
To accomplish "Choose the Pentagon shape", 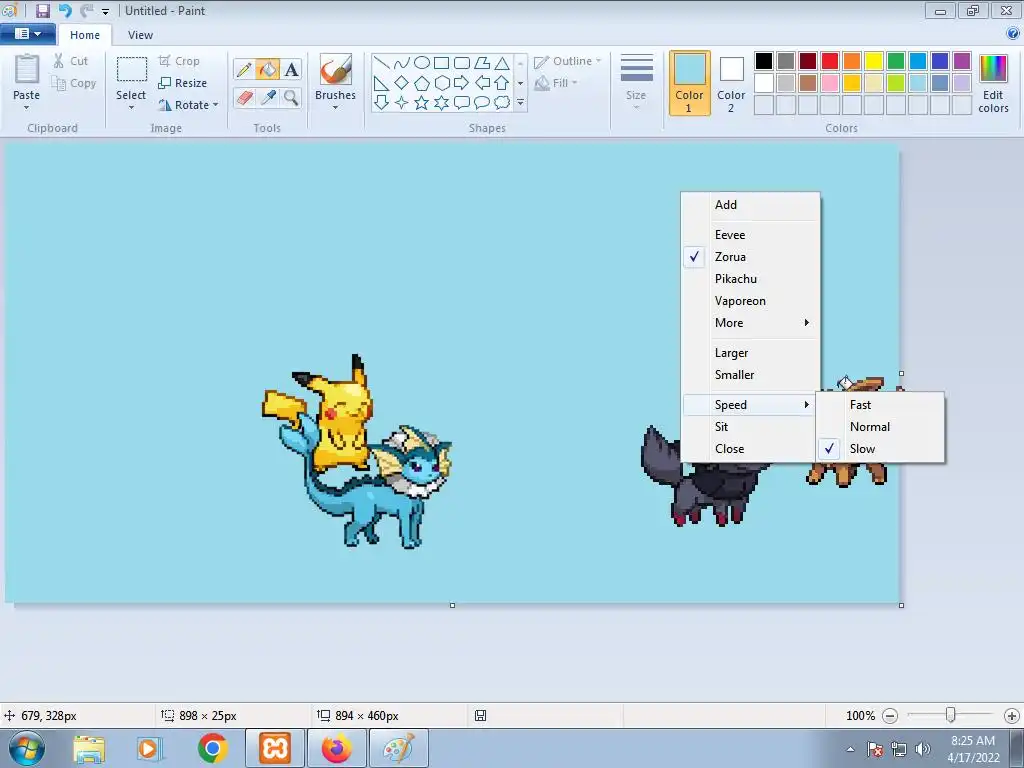I will [422, 83].
